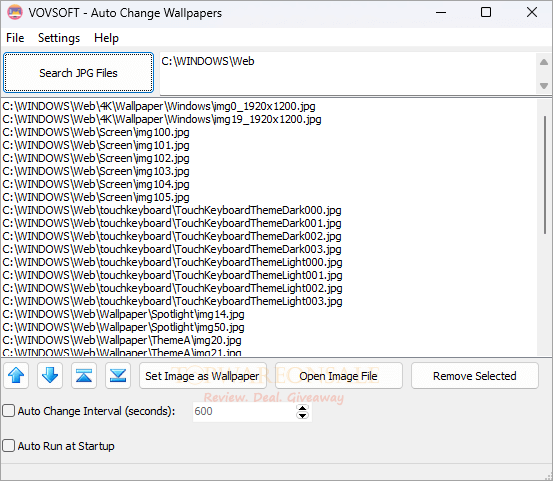Click the VOVSOFT app icon in title bar
The height and width of the screenshot is (481, 553).
coord(15,13)
